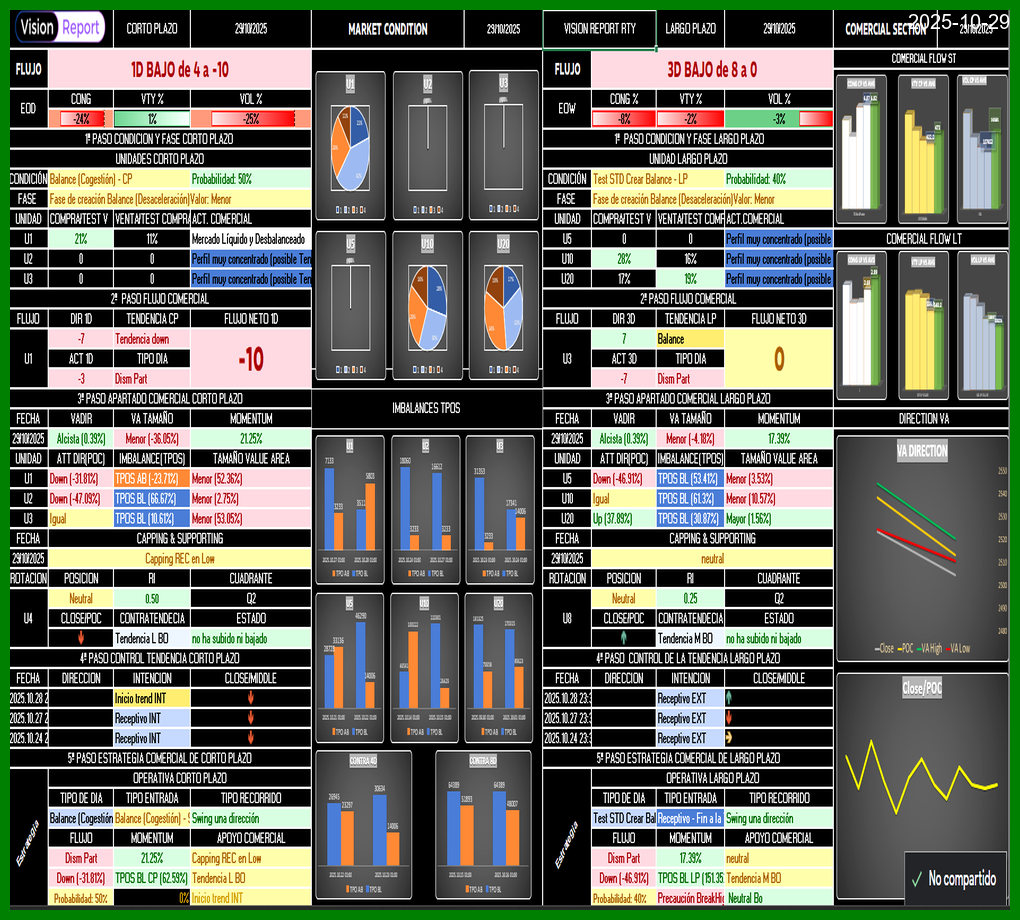This screenshot has height=920, width=1020.
Task: Toggle legend item 4 beneath the U5 chart
Action: click(362, 370)
